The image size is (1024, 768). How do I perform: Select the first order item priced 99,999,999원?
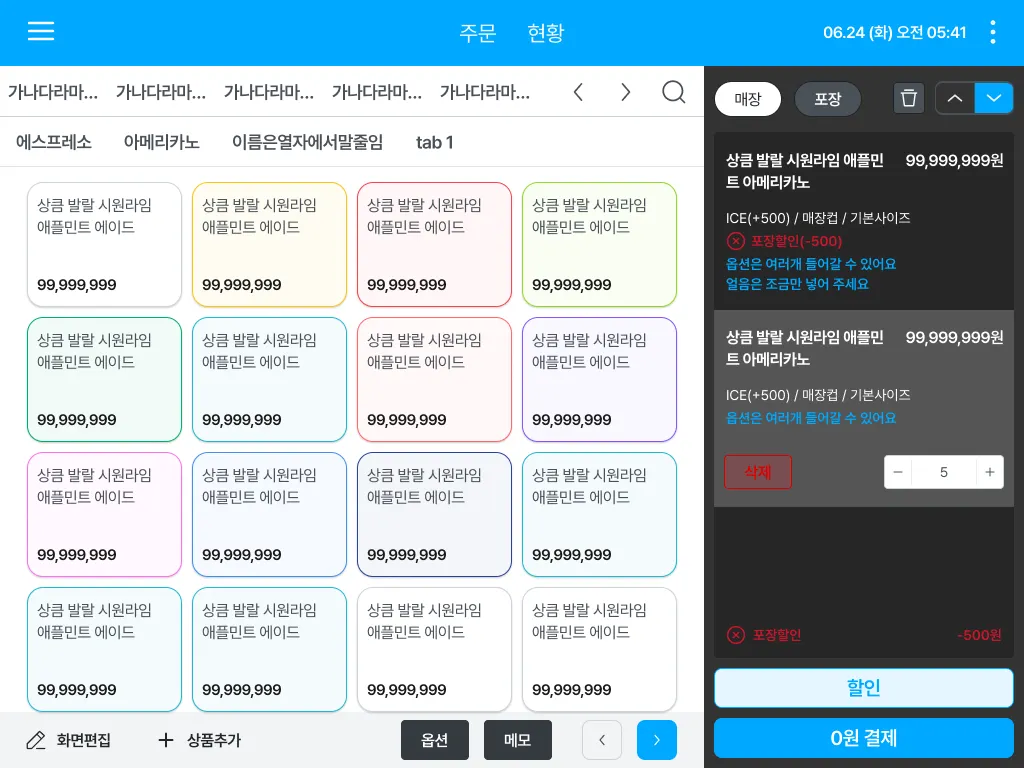pyautogui.click(x=863, y=221)
